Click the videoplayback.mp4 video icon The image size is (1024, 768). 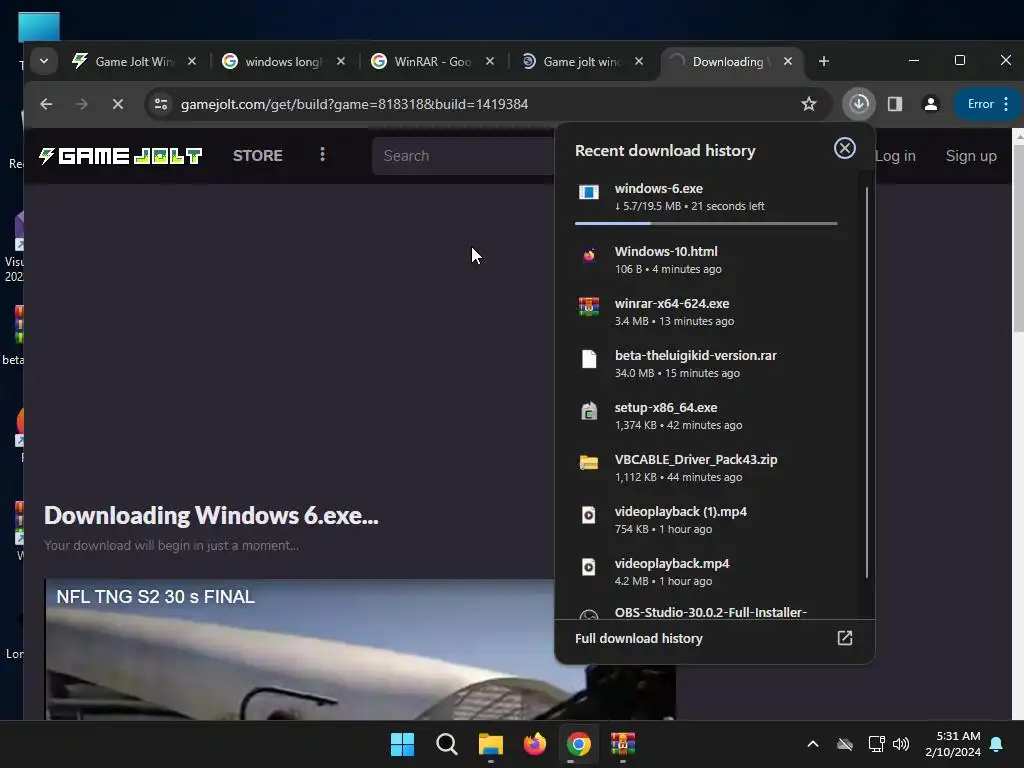588,567
